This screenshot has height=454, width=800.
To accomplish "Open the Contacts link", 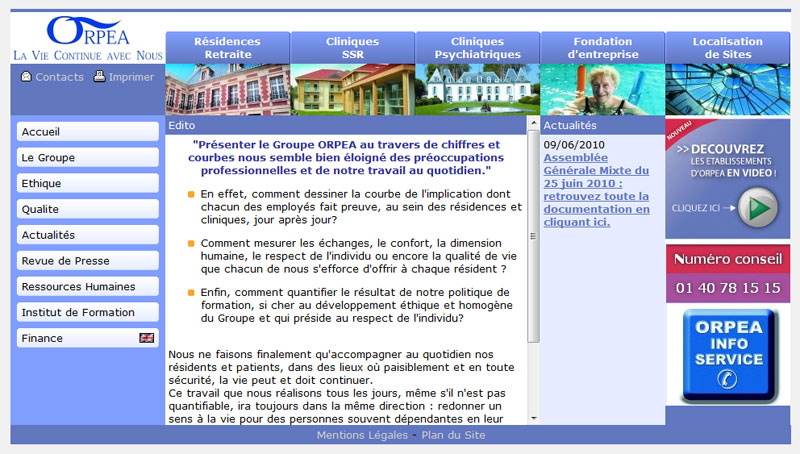I will pos(59,77).
